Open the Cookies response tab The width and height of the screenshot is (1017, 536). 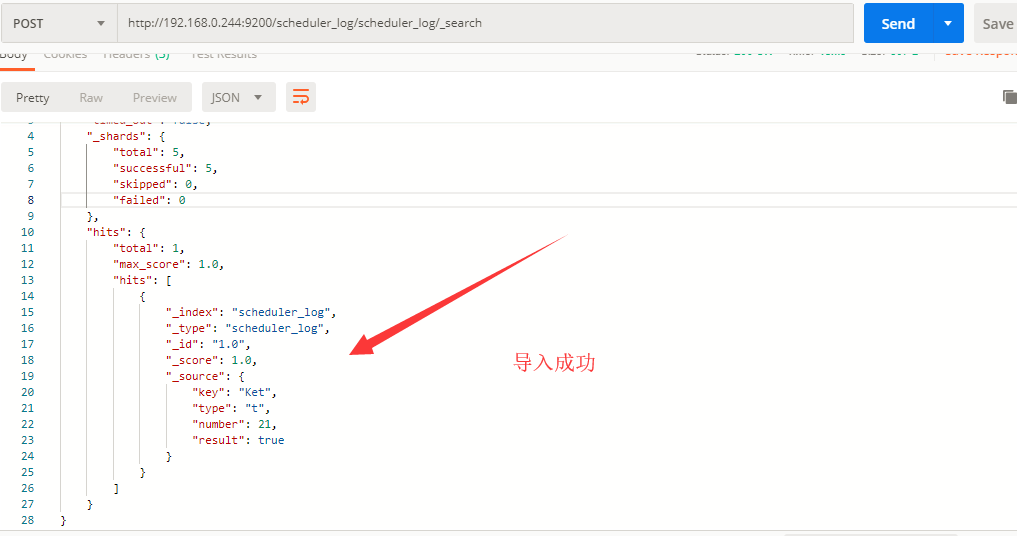pos(66,56)
